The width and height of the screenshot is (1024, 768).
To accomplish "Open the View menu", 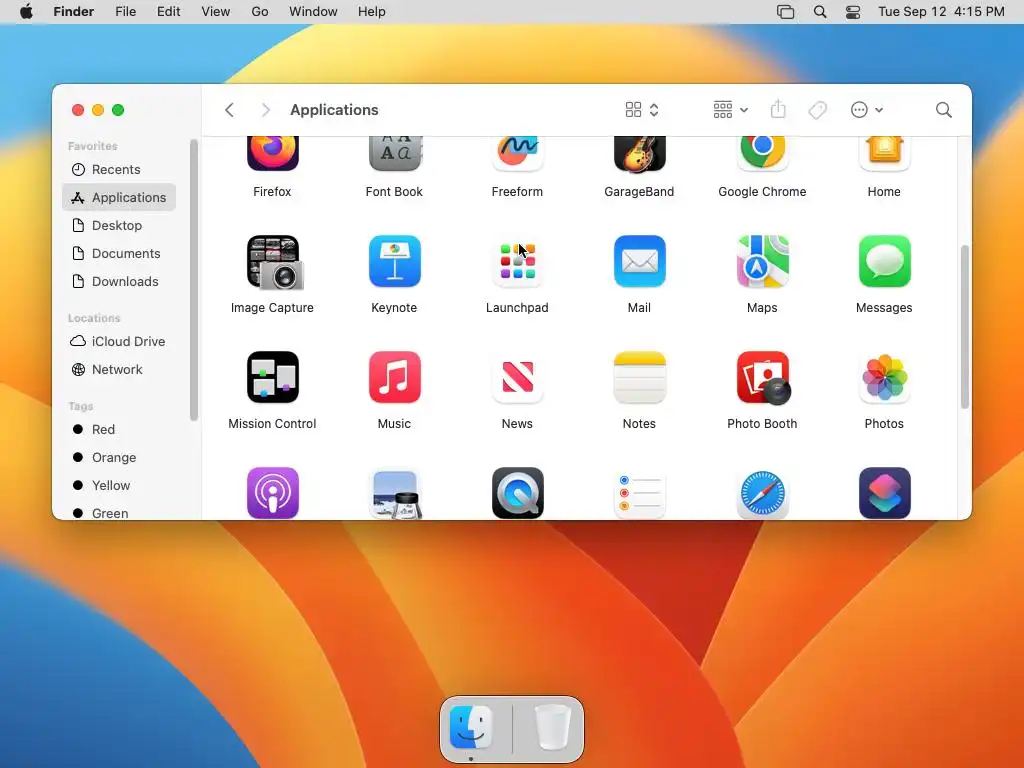I will (216, 12).
